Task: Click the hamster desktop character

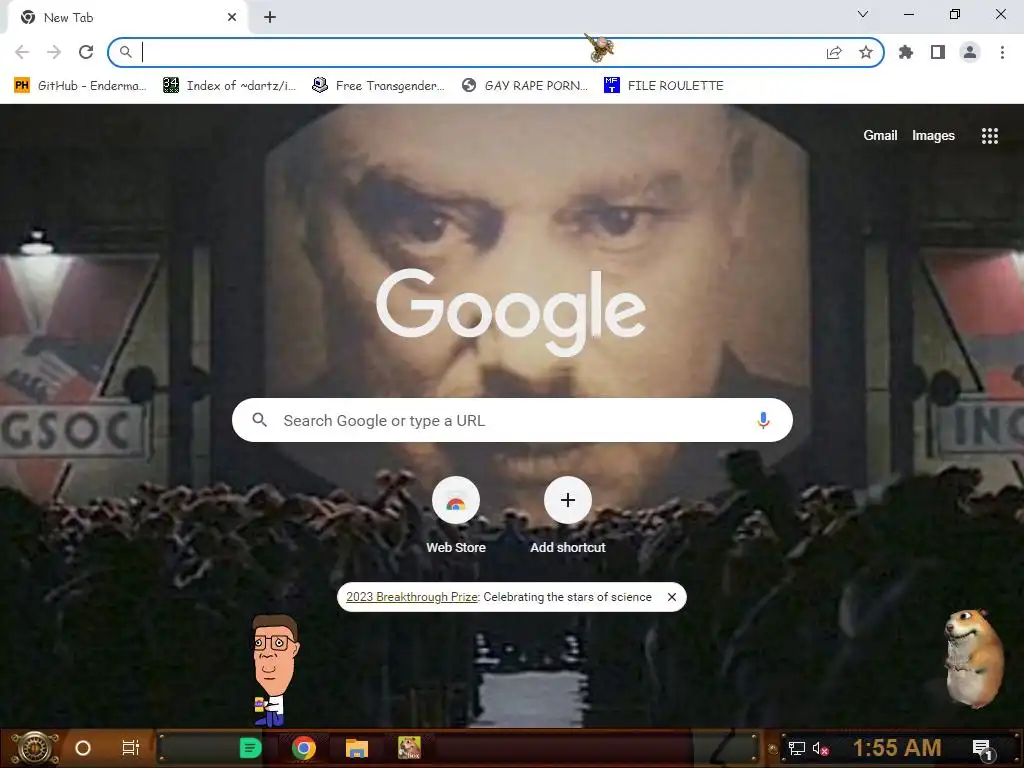Action: (x=973, y=658)
